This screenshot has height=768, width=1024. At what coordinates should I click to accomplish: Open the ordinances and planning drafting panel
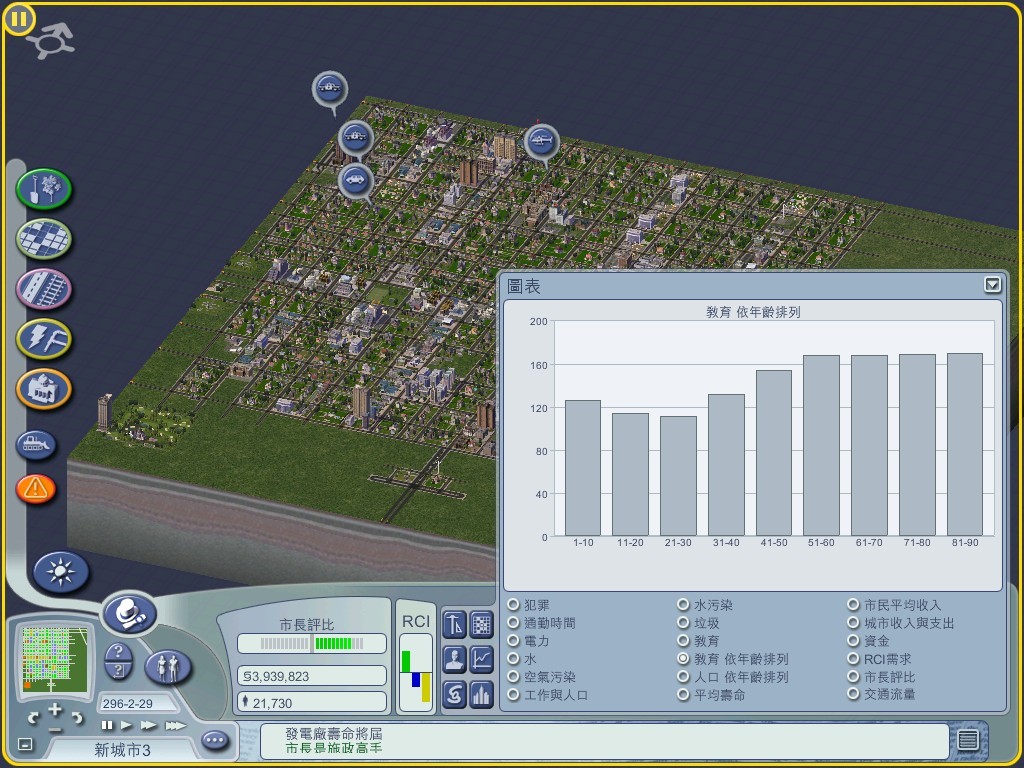pyautogui.click(x=455, y=624)
